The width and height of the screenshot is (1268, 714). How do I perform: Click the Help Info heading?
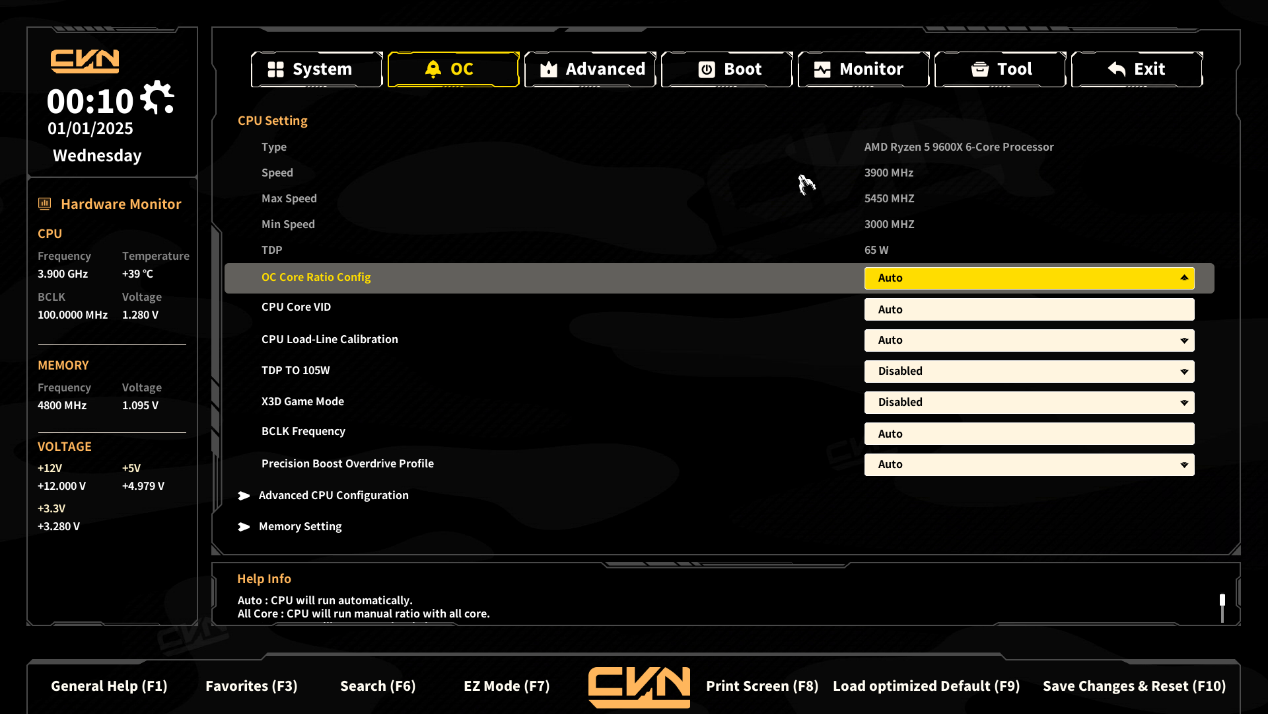264,579
